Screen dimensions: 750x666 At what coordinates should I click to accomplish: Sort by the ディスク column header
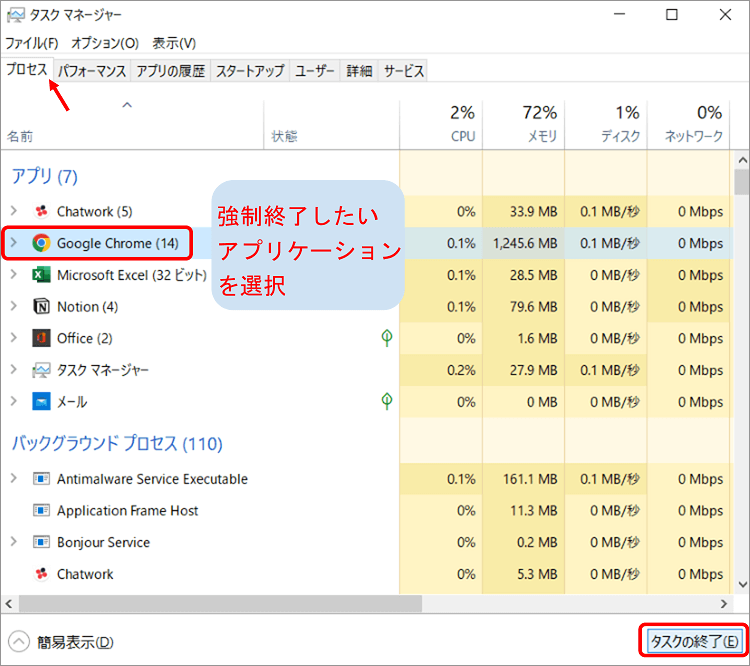tap(606, 125)
